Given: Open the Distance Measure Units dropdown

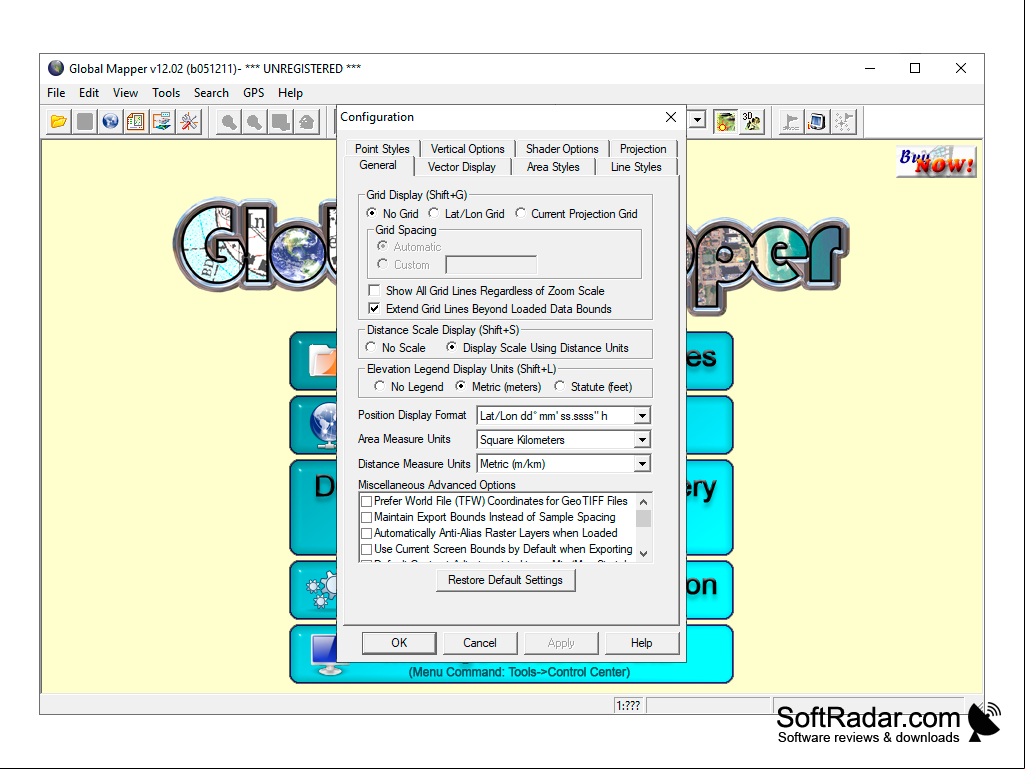Looking at the screenshot, I should click(x=642, y=464).
